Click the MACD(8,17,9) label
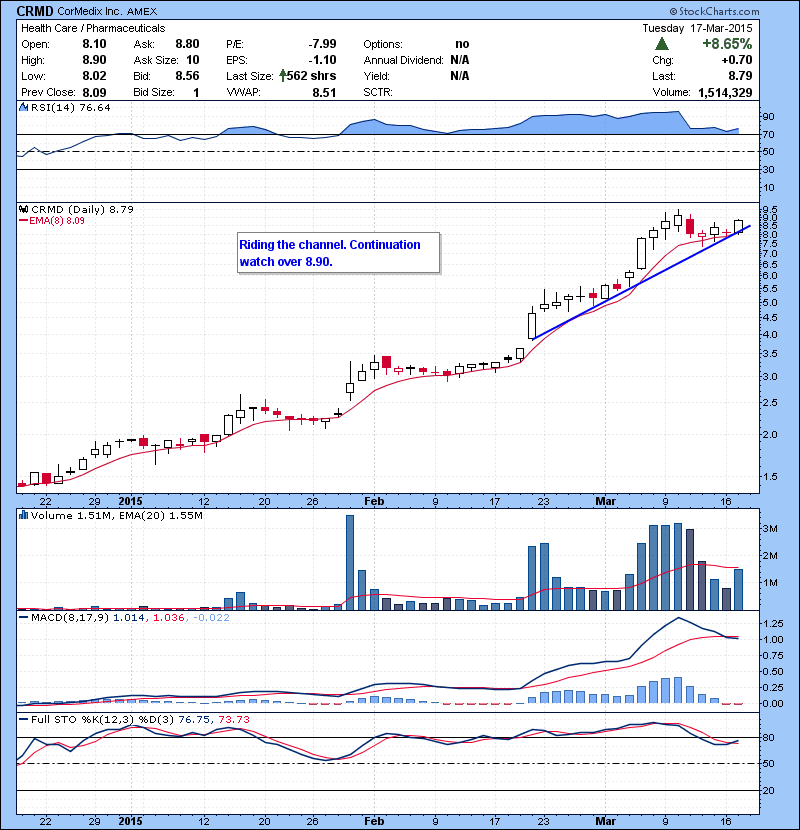 (70, 617)
